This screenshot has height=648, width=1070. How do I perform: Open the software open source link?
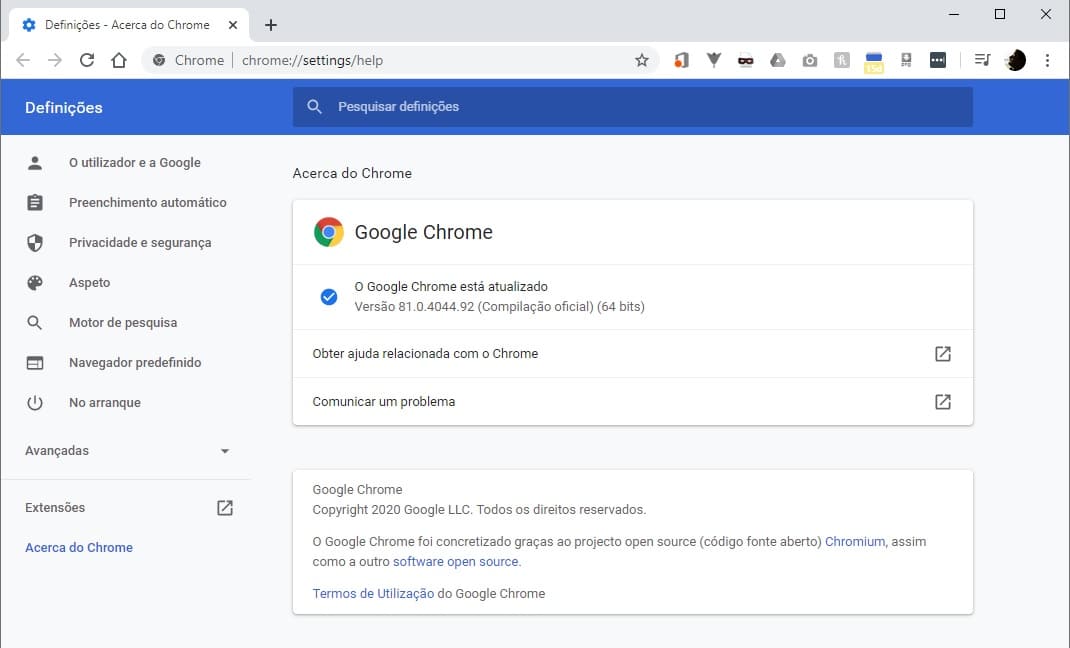(x=455, y=561)
